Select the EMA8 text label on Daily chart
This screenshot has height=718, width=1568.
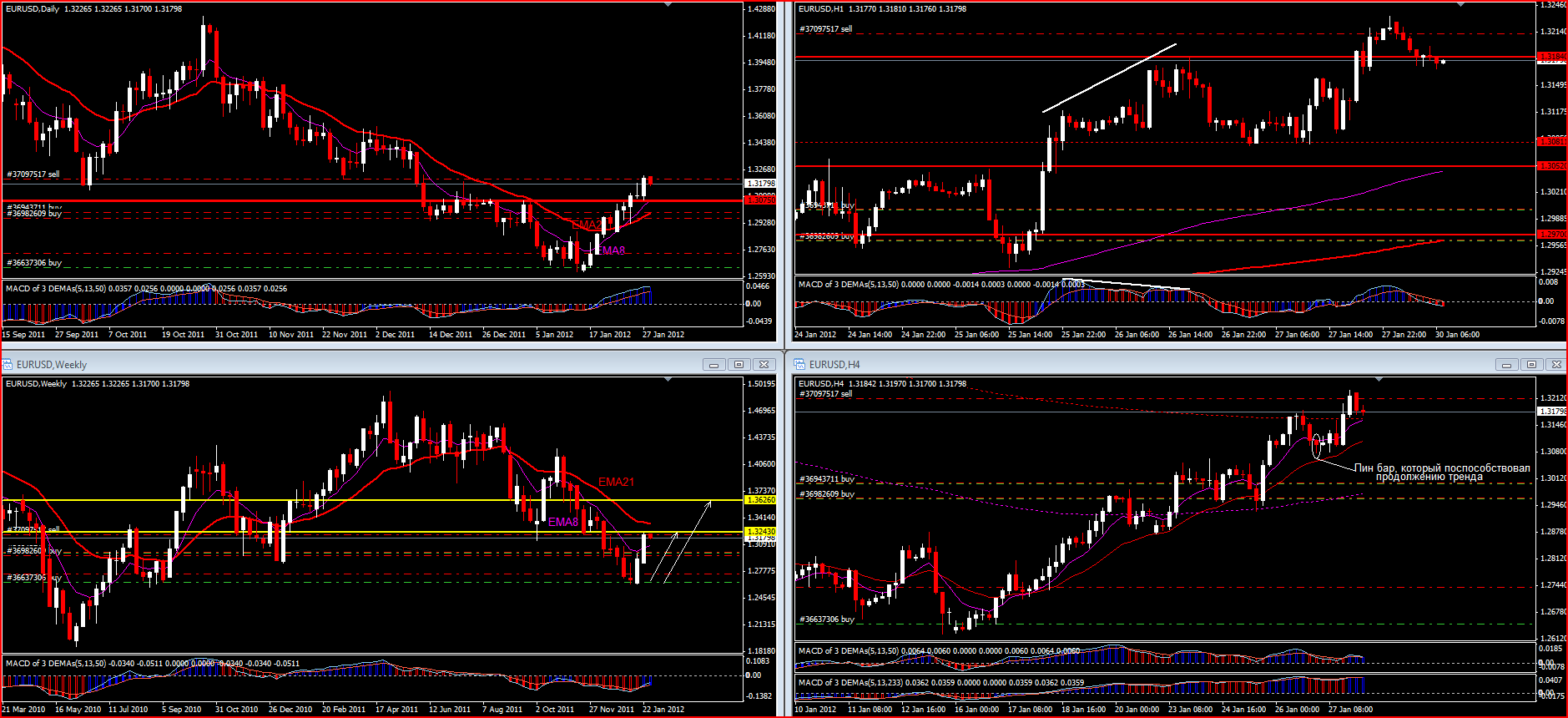coord(611,250)
